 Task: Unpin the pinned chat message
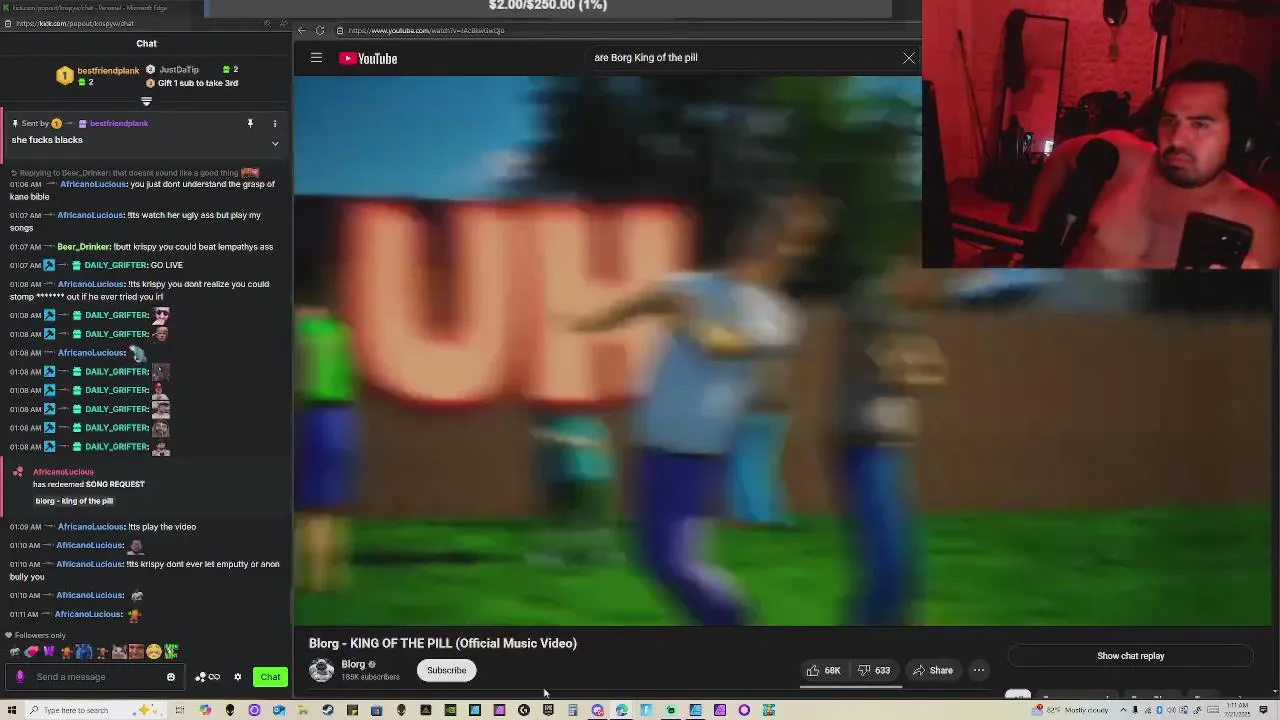click(250, 123)
